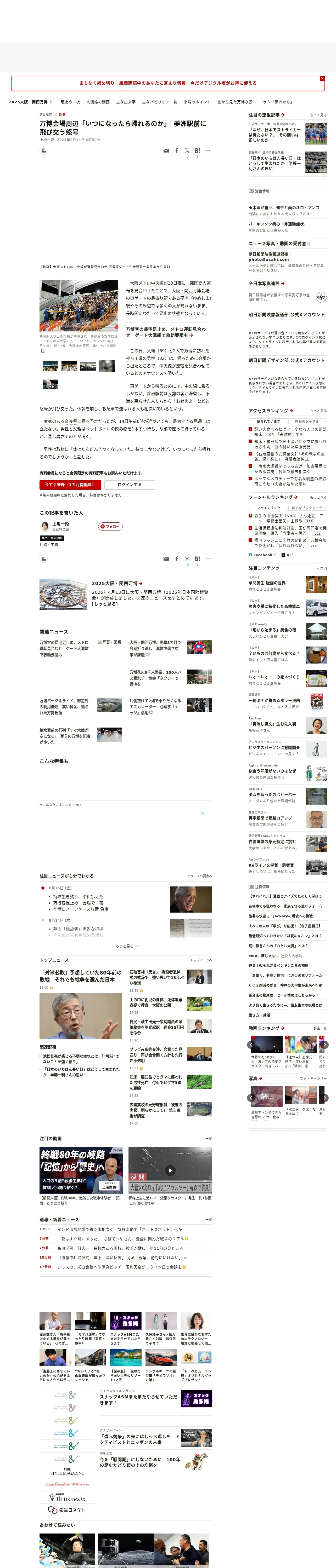Click bottom Hatena B! icon below author
The image size is (336, 1568).
click(x=197, y=559)
